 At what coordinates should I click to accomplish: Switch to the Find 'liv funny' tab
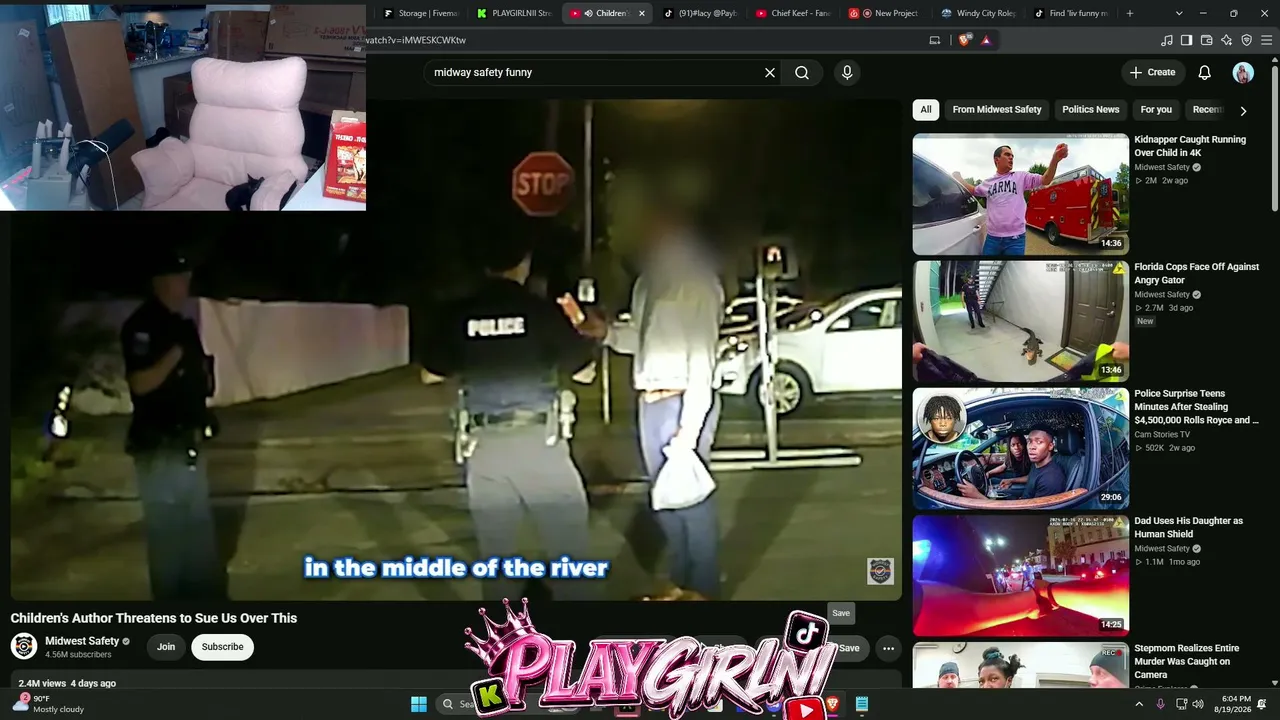1073,13
